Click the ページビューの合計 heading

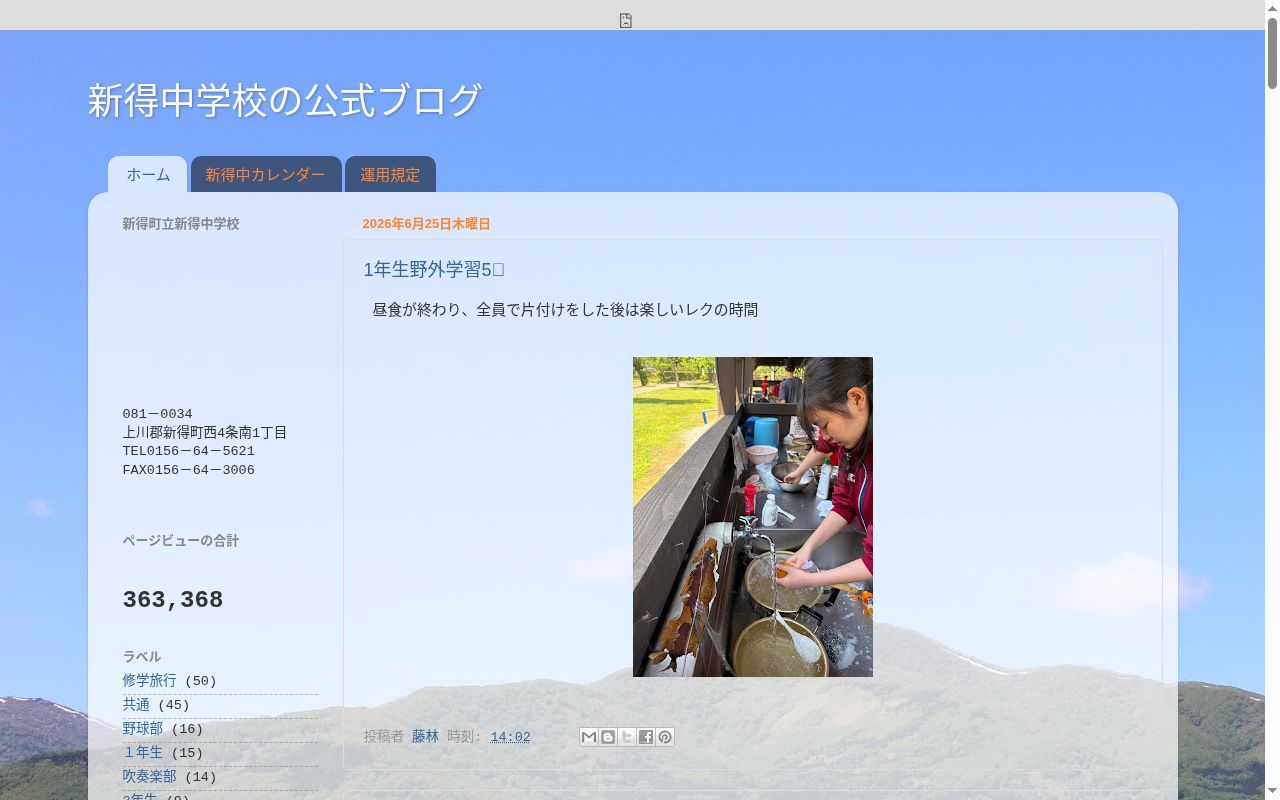coord(181,540)
